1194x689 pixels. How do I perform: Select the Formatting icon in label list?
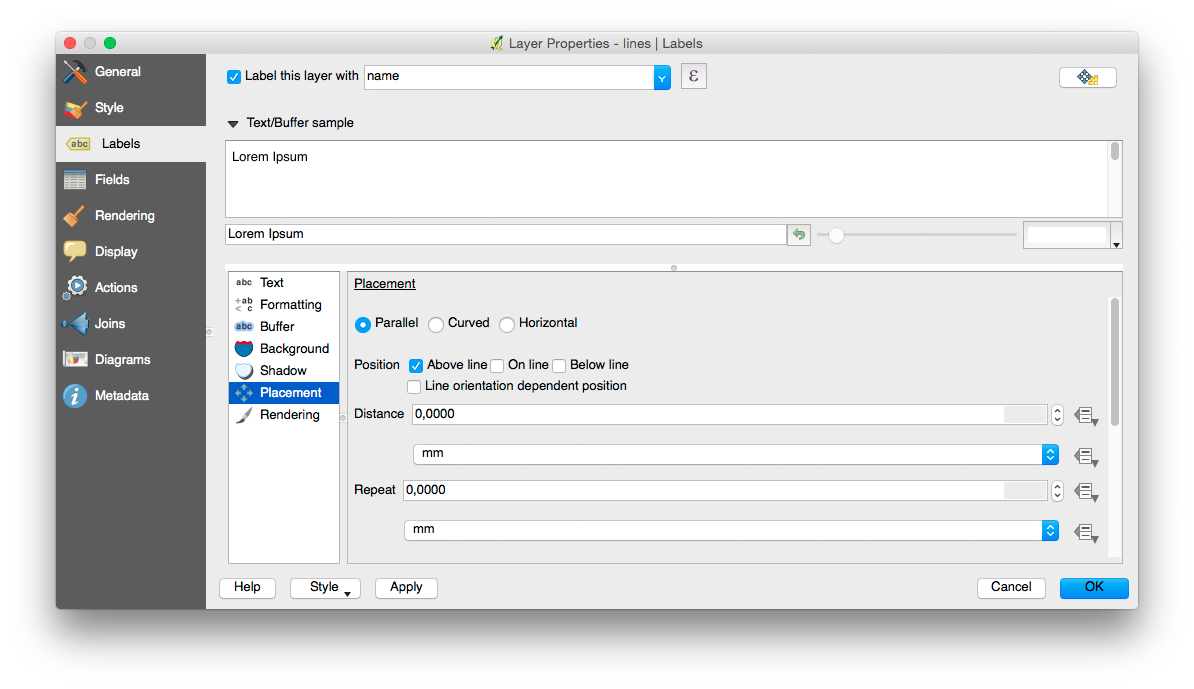point(244,305)
